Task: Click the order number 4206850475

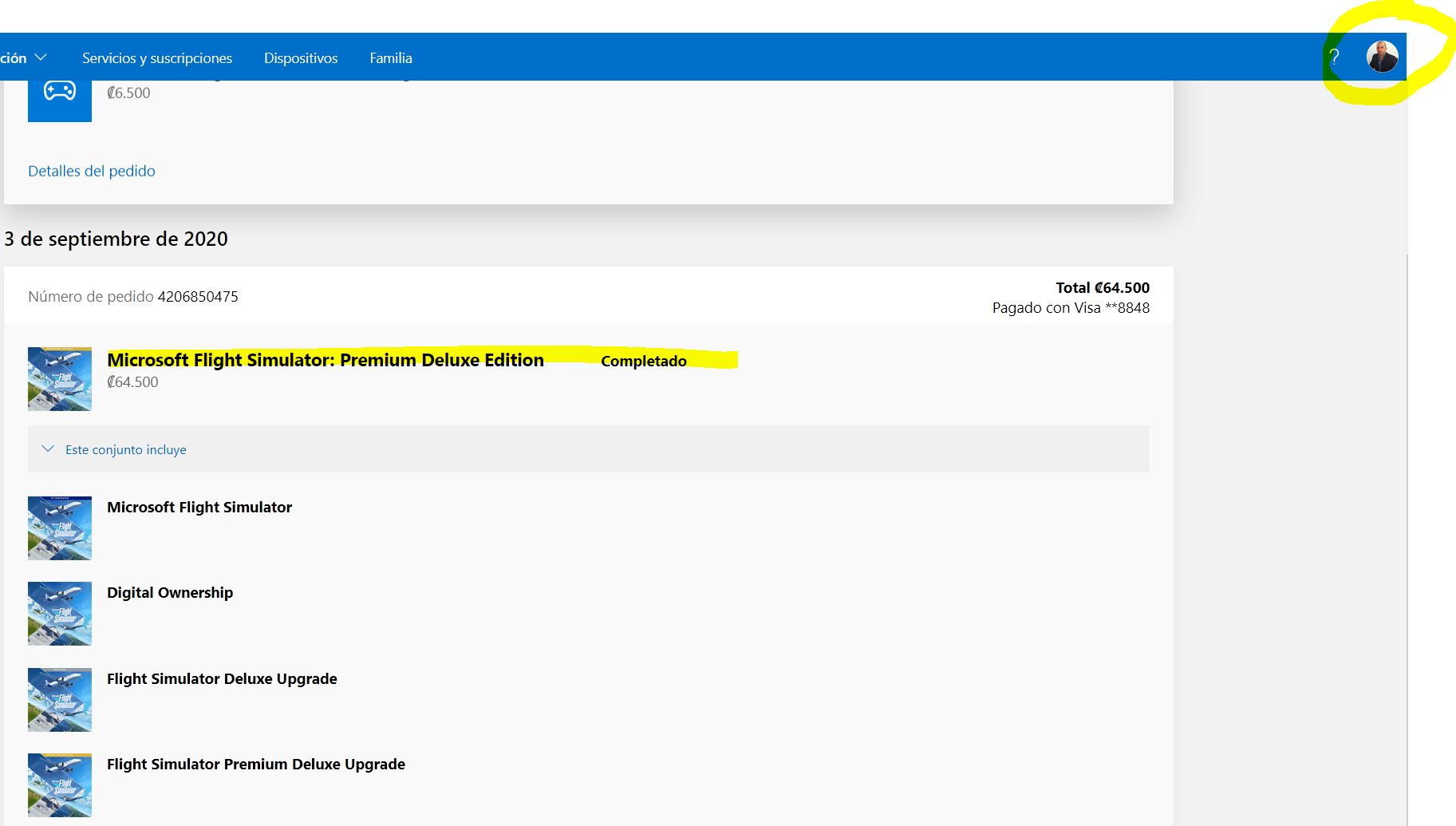Action: tap(198, 297)
